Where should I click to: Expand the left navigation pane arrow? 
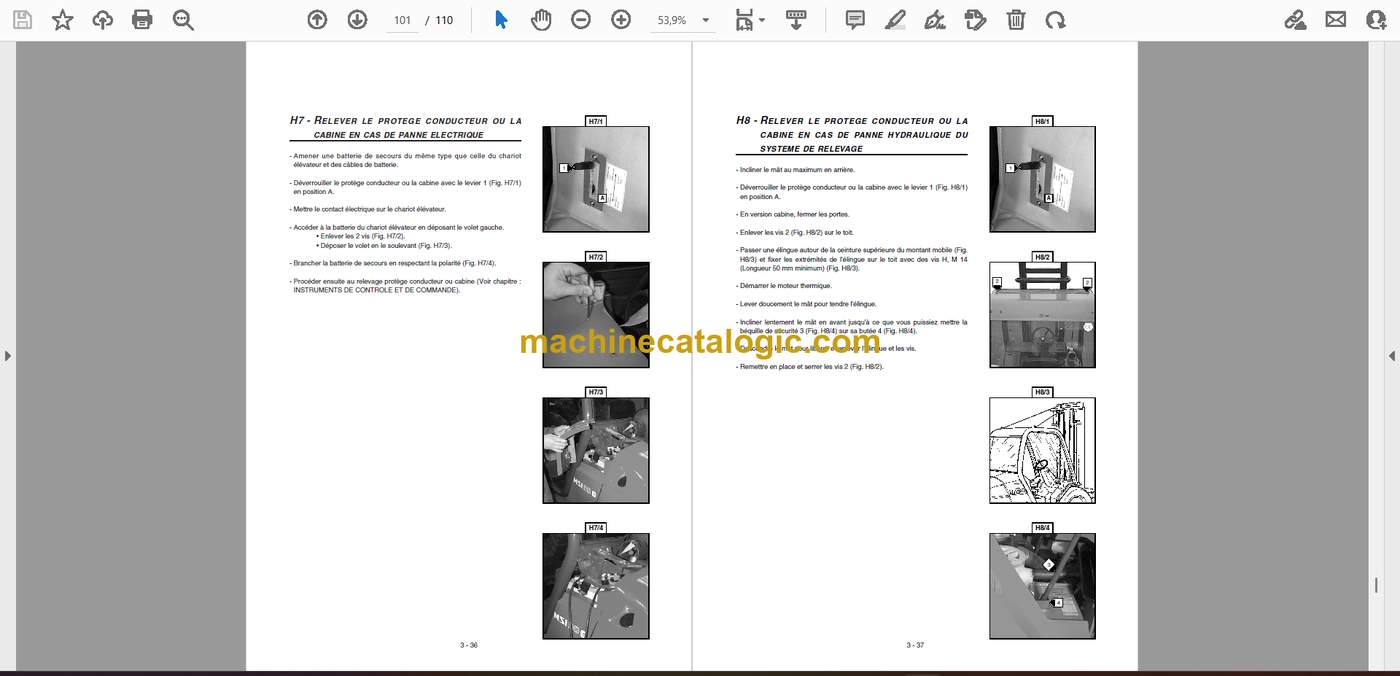7,355
